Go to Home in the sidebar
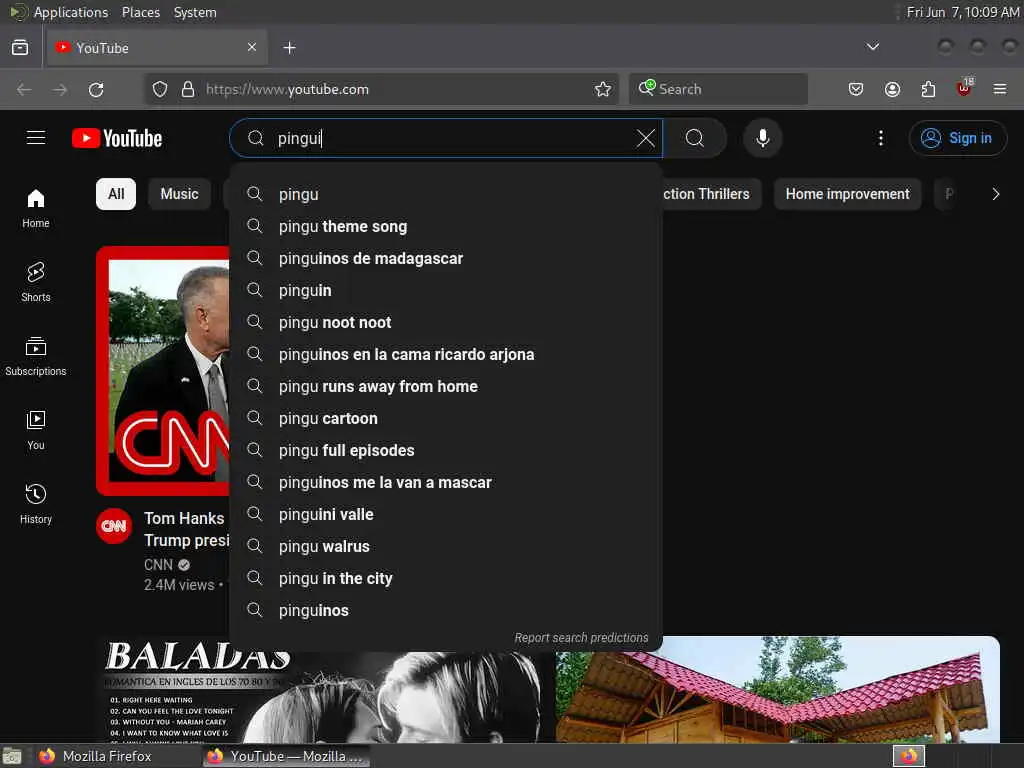The image size is (1024, 768). click(x=36, y=208)
